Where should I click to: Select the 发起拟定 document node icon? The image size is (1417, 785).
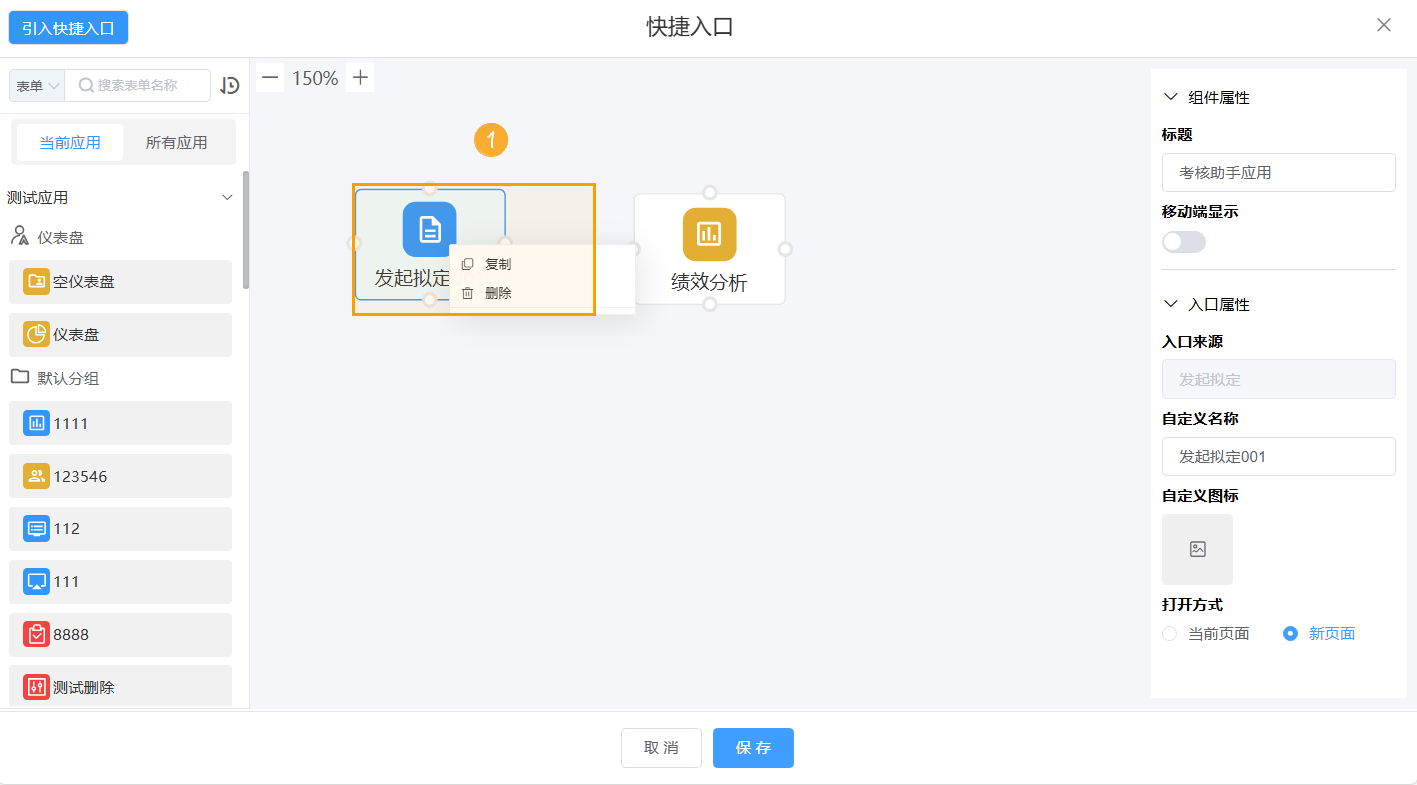(429, 228)
